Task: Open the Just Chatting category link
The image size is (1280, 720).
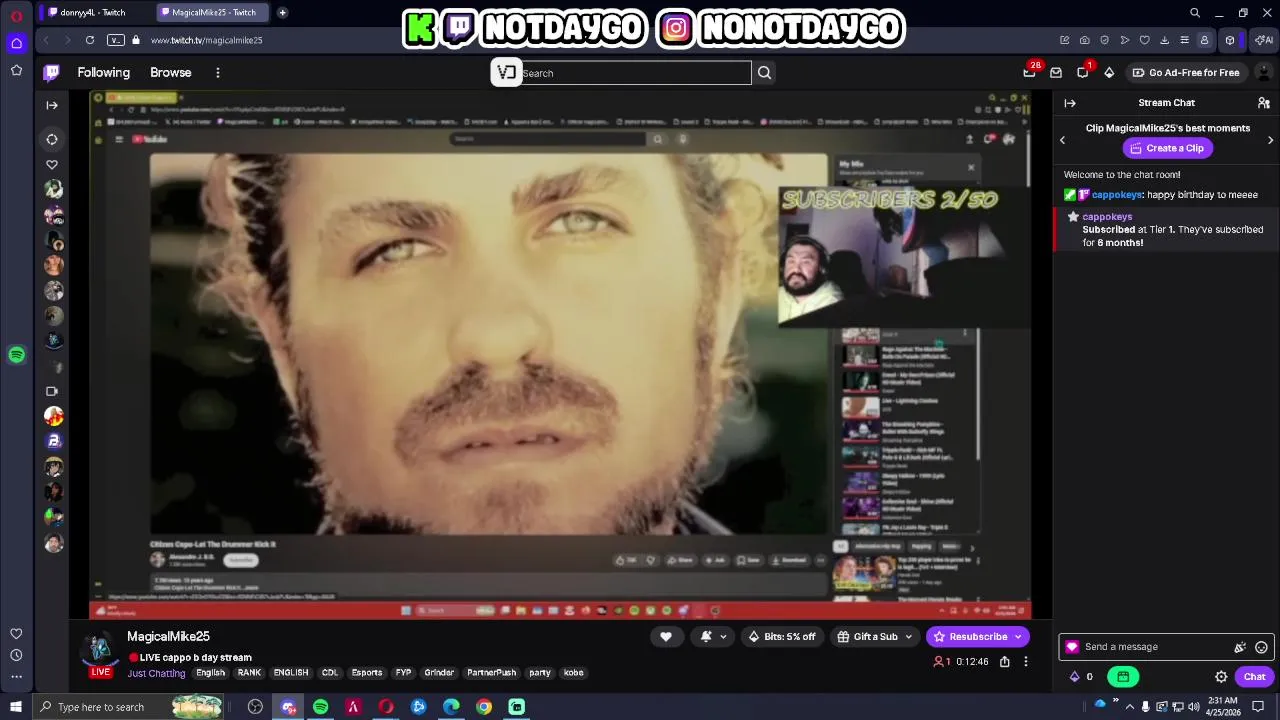Action: click(x=156, y=673)
